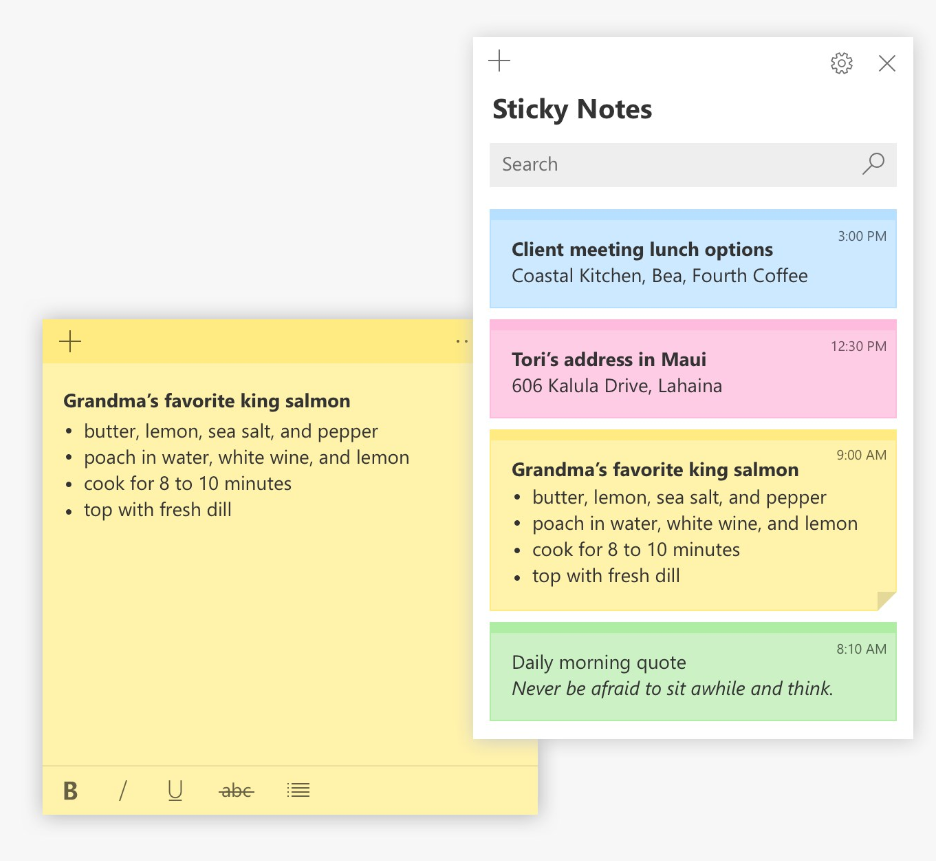
Task: Click the 9:00 AM timestamp
Action: pyautogui.click(x=861, y=455)
